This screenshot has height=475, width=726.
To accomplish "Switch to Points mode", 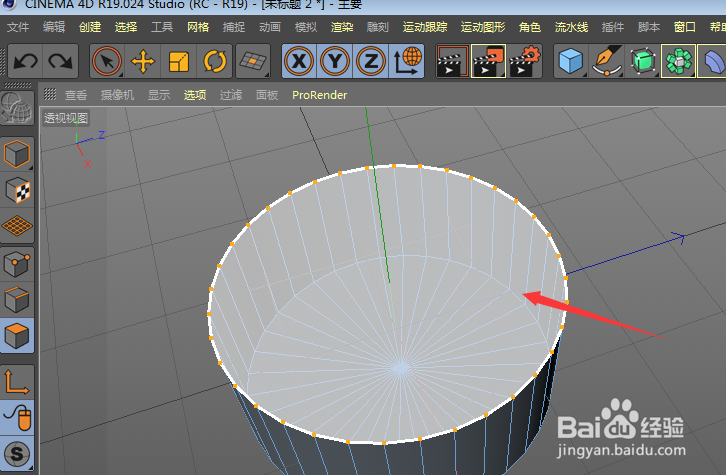I will pos(17,264).
